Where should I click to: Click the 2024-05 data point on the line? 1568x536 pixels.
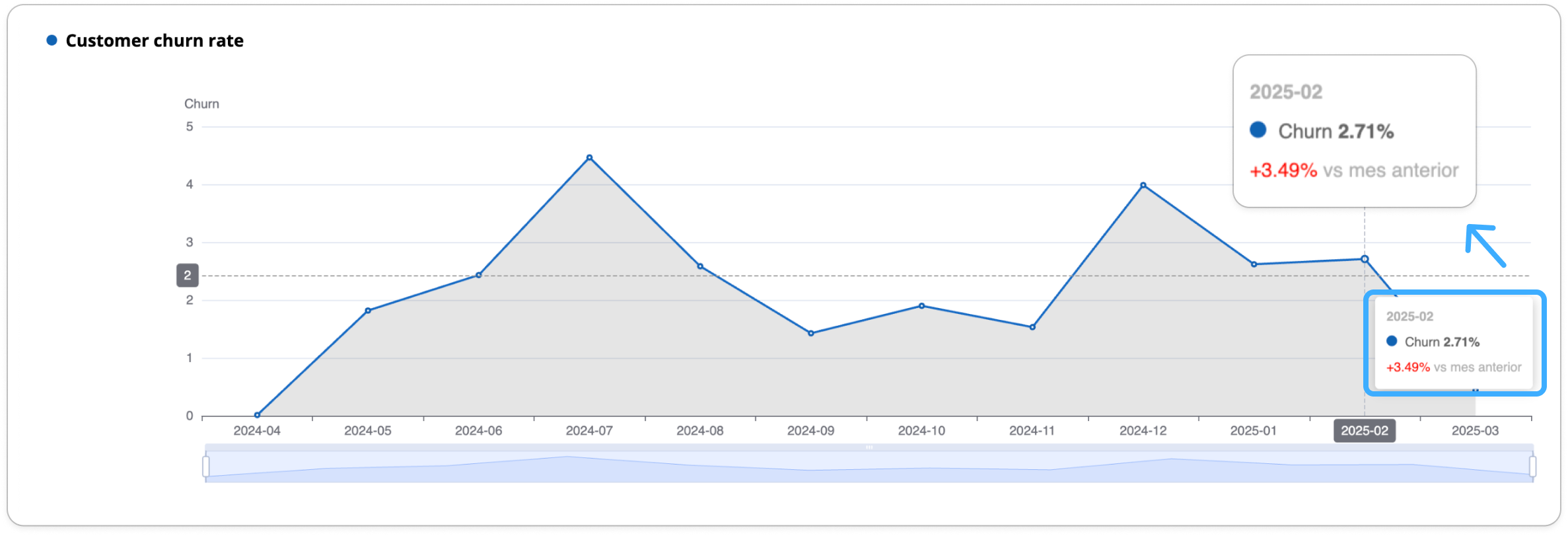pyautogui.click(x=368, y=311)
